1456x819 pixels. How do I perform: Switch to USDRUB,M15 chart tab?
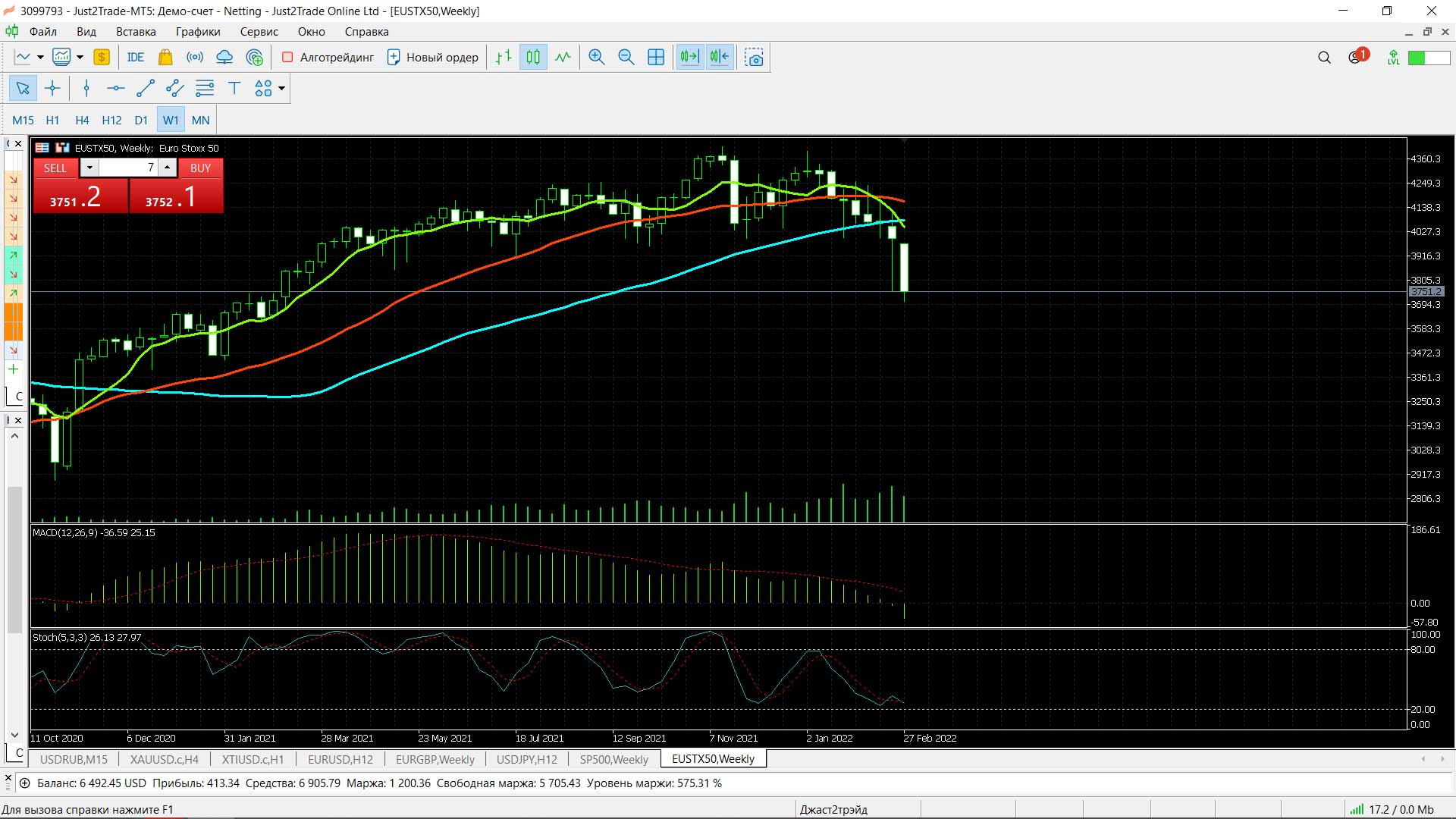(74, 759)
